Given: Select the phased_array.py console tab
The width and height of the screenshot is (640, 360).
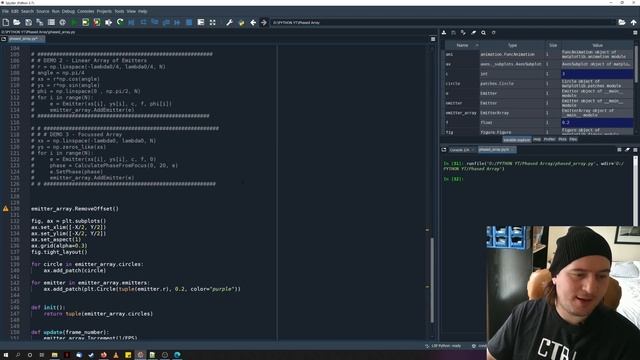Looking at the screenshot, I should coord(496,150).
